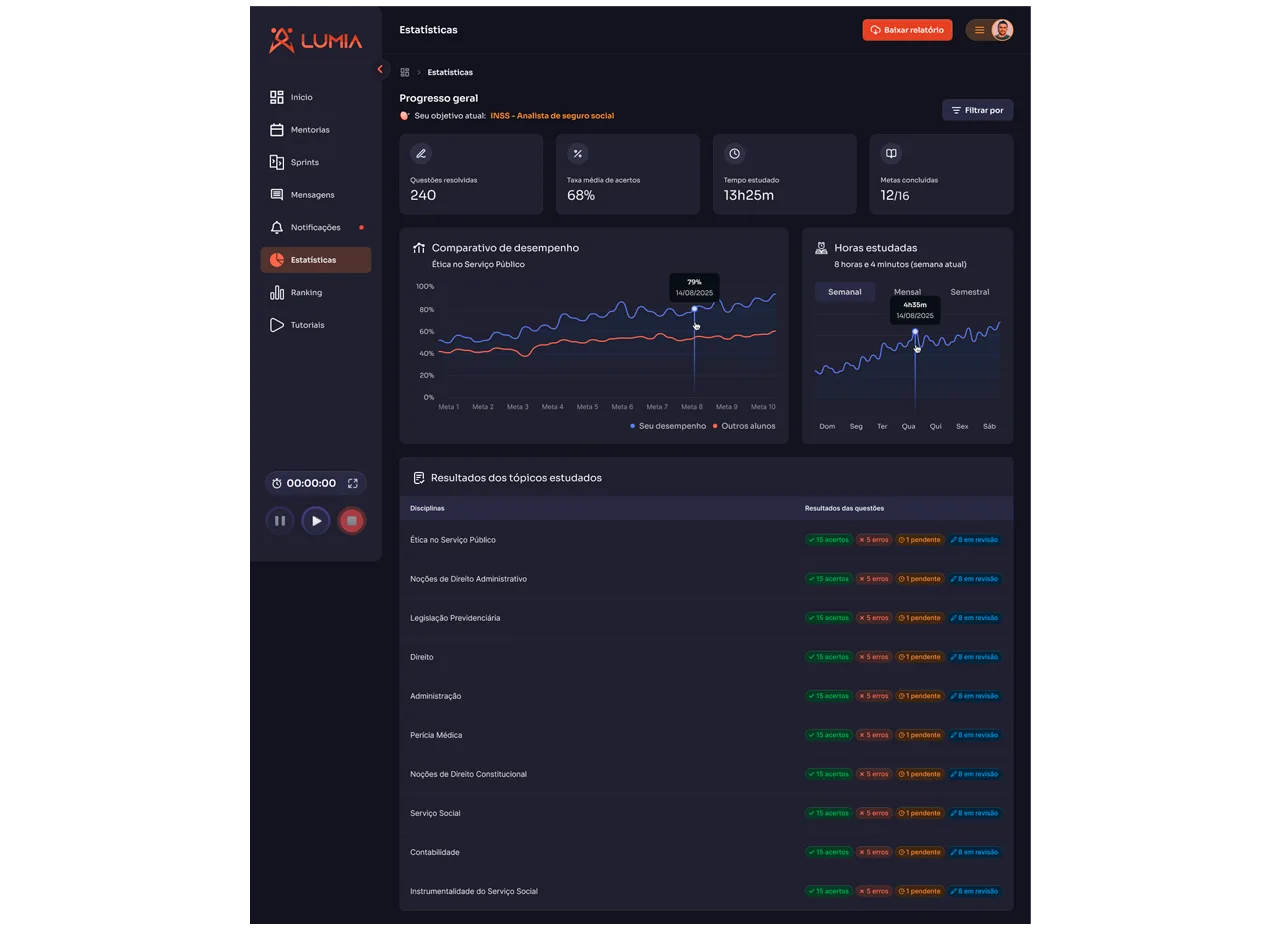Click the Notificações bell icon

(x=277, y=228)
